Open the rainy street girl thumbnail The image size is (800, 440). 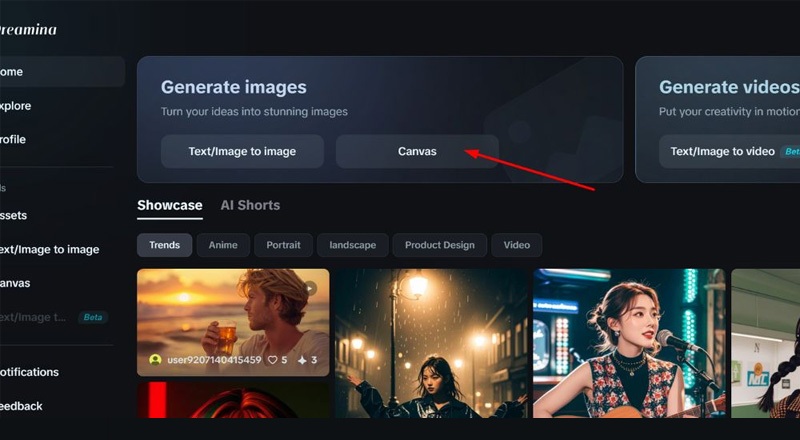(x=430, y=345)
